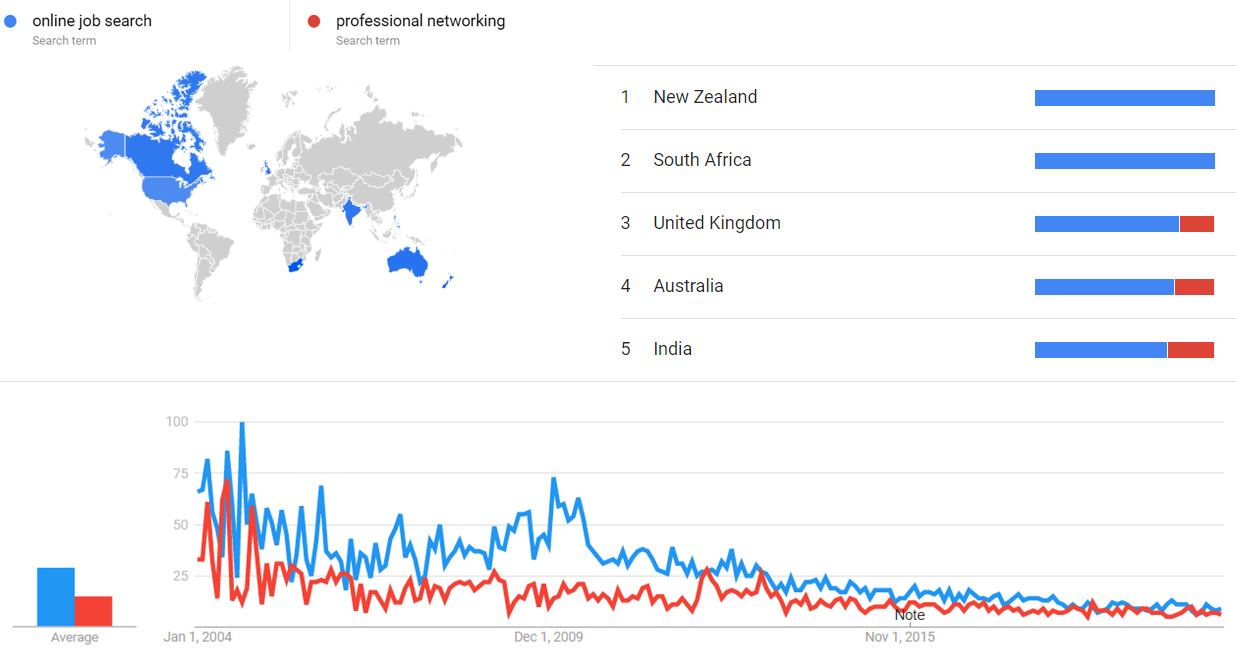Click the red dot beside professional networking
1236x672 pixels.
(314, 21)
